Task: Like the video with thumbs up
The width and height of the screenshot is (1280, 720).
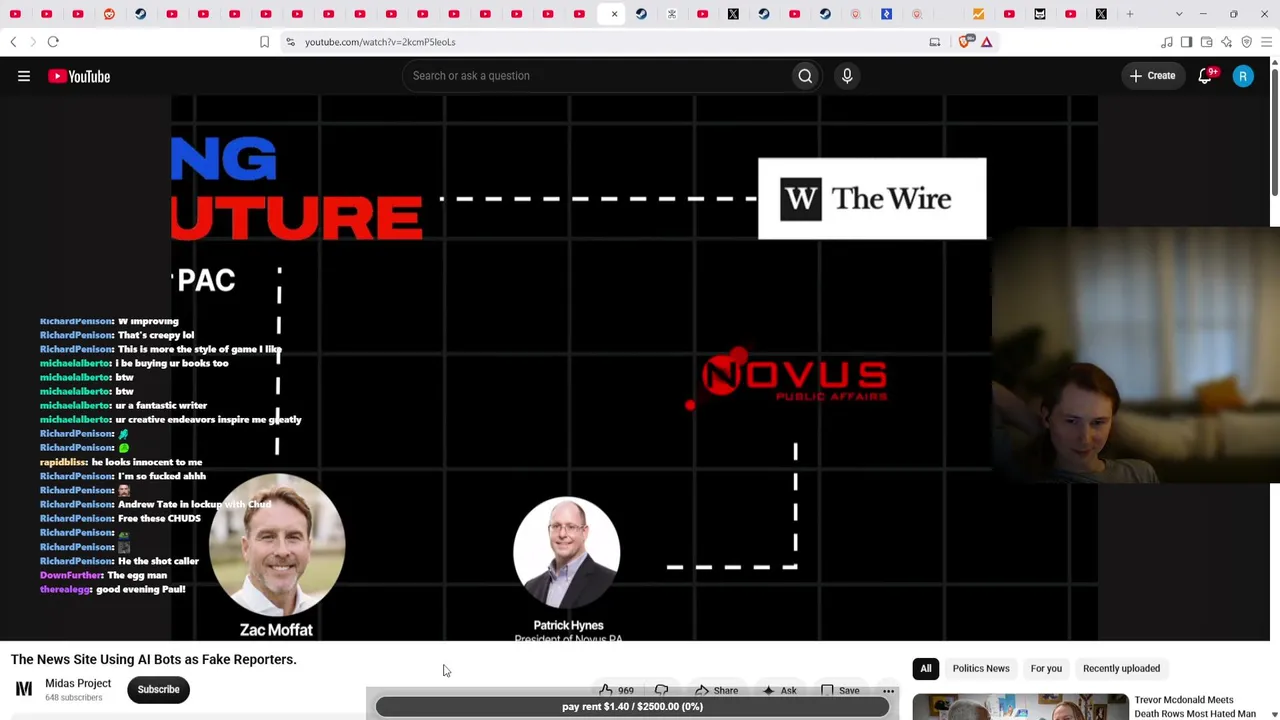Action: click(x=616, y=690)
